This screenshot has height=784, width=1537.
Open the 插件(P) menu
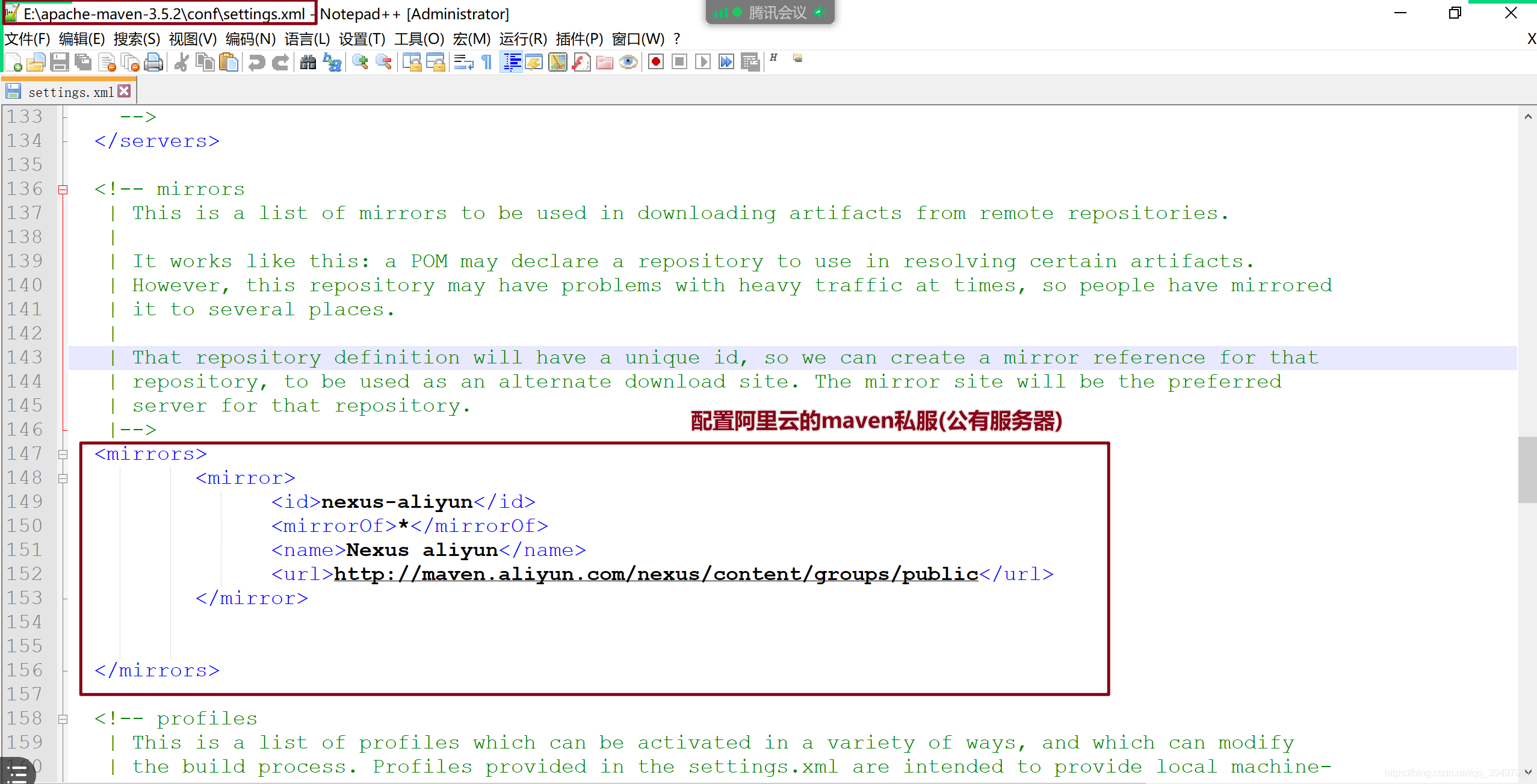(x=579, y=39)
